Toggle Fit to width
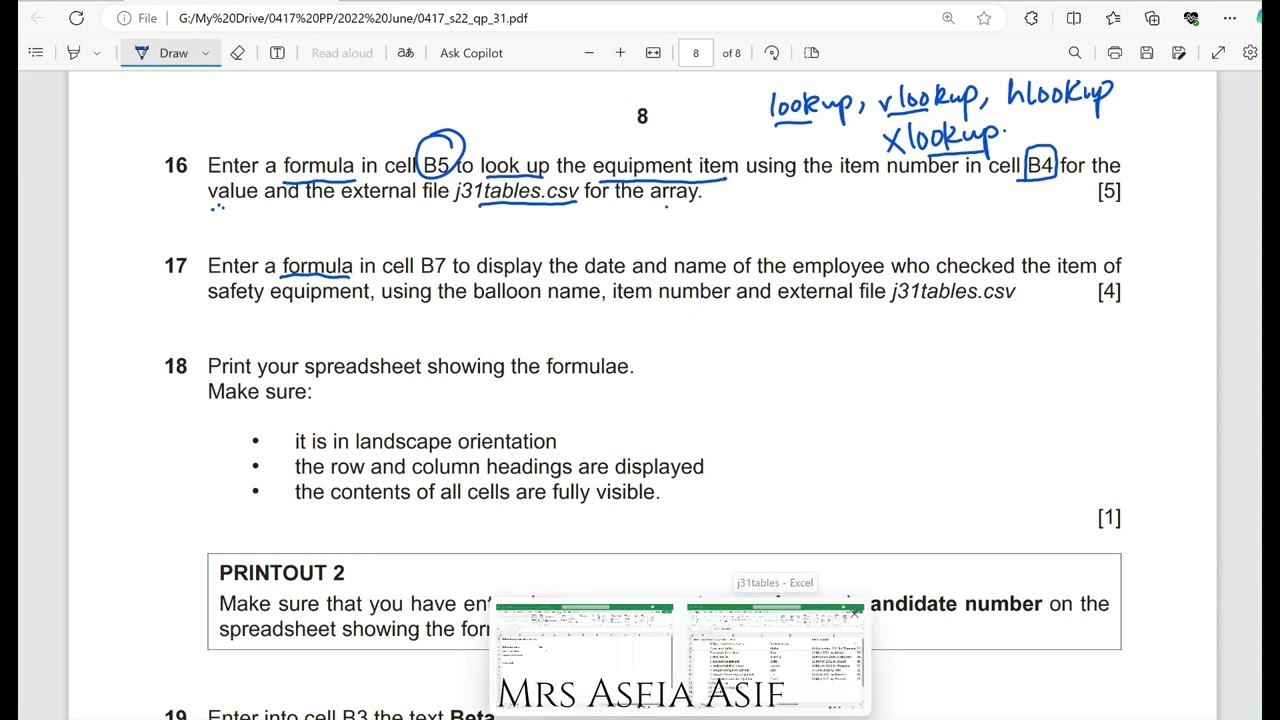 (x=653, y=53)
